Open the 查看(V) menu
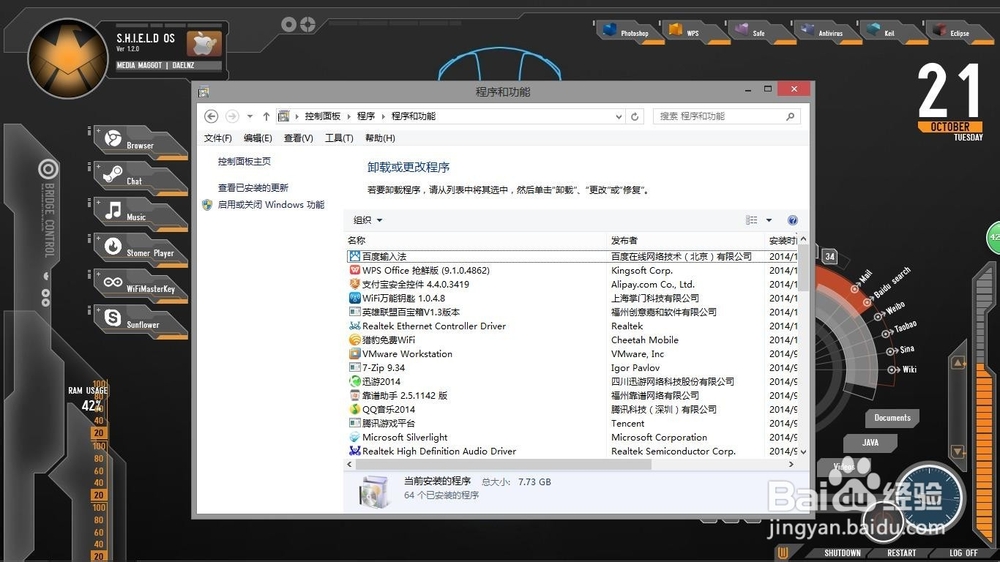This screenshot has width=1000, height=562. [298, 138]
